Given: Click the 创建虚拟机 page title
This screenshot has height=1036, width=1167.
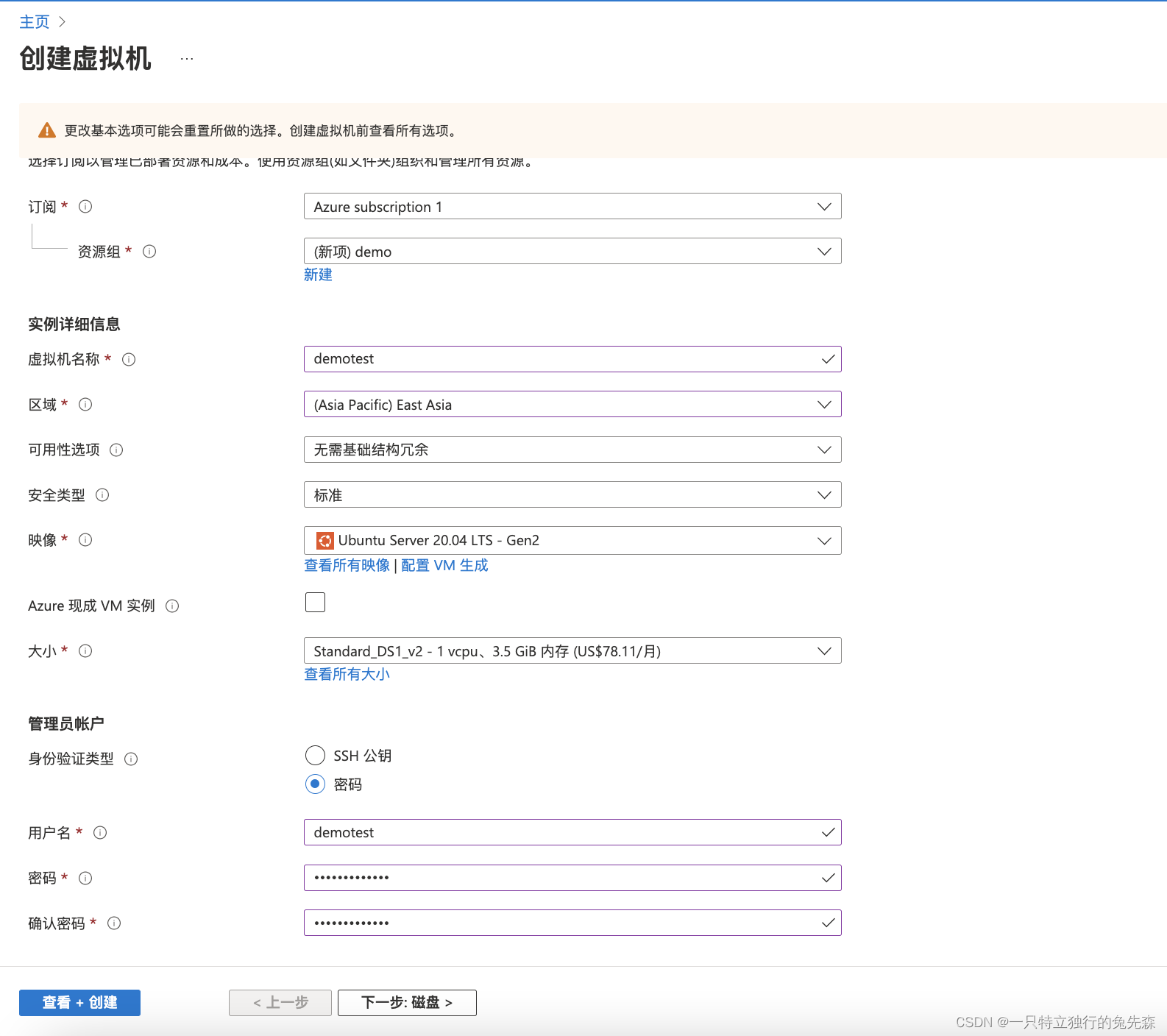Looking at the screenshot, I should click(x=85, y=58).
